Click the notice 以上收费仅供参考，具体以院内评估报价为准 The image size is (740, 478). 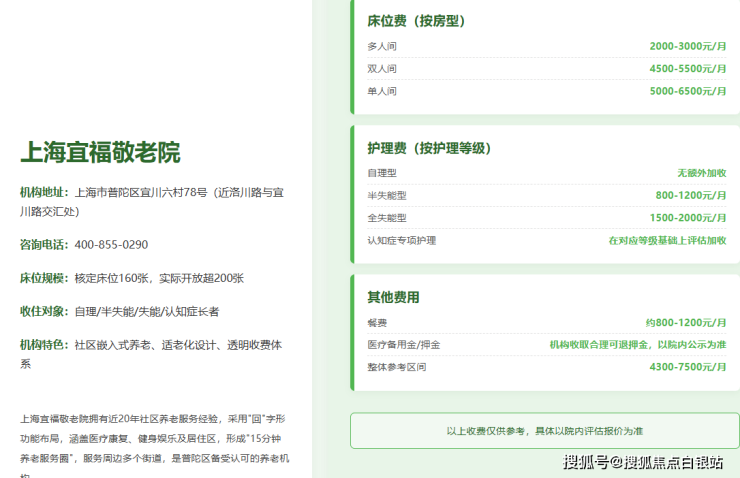coord(545,431)
